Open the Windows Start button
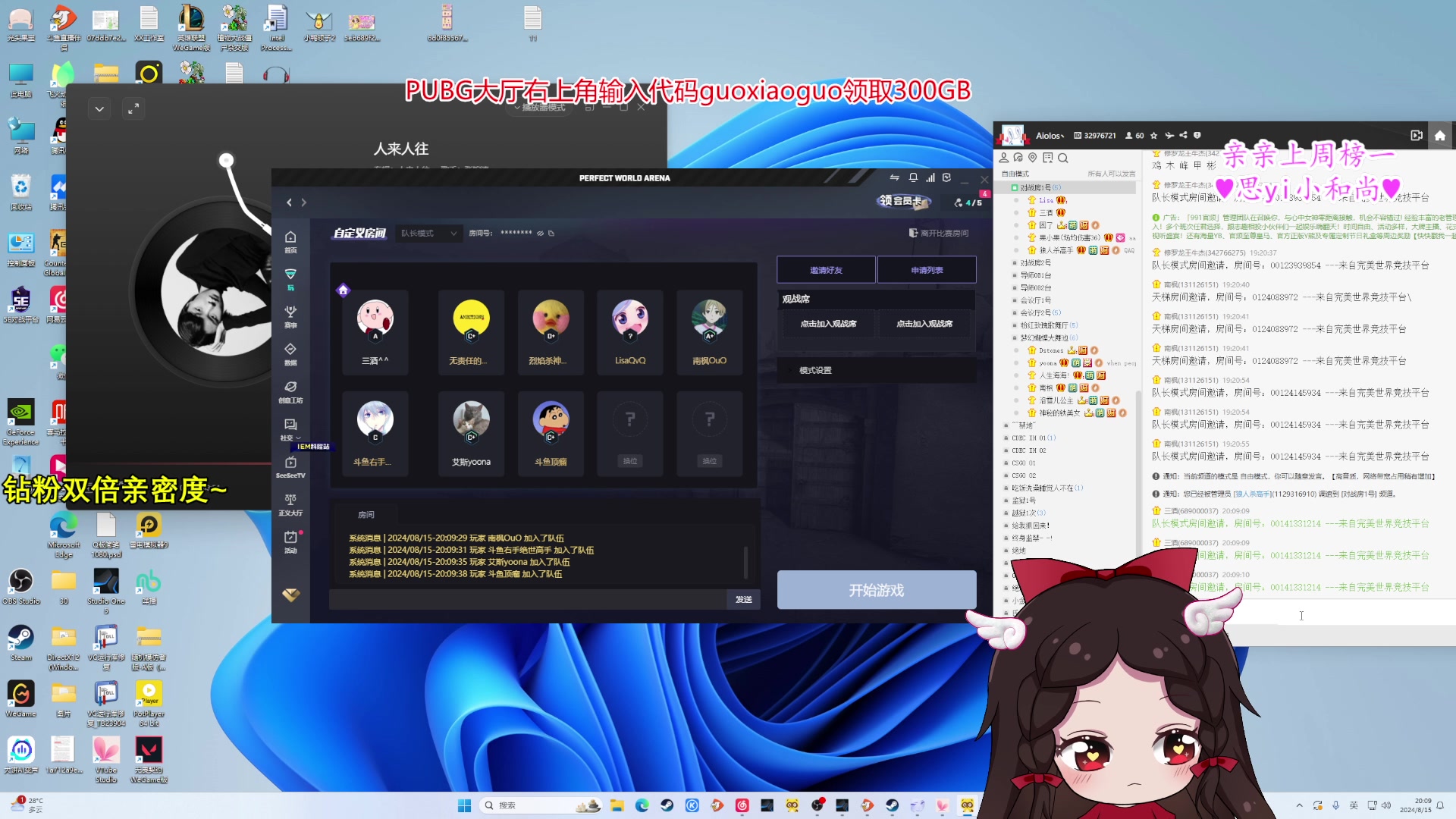Image resolution: width=1456 pixels, height=819 pixels. click(x=464, y=805)
